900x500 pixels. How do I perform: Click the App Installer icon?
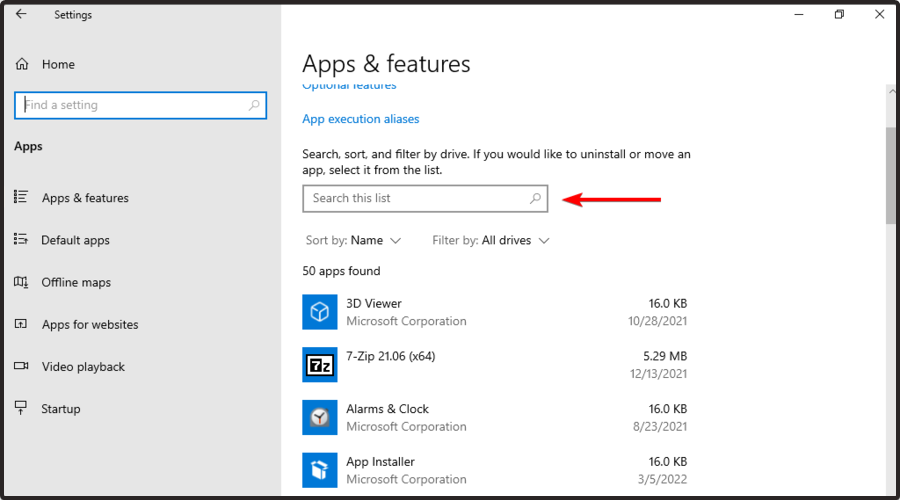pos(319,470)
